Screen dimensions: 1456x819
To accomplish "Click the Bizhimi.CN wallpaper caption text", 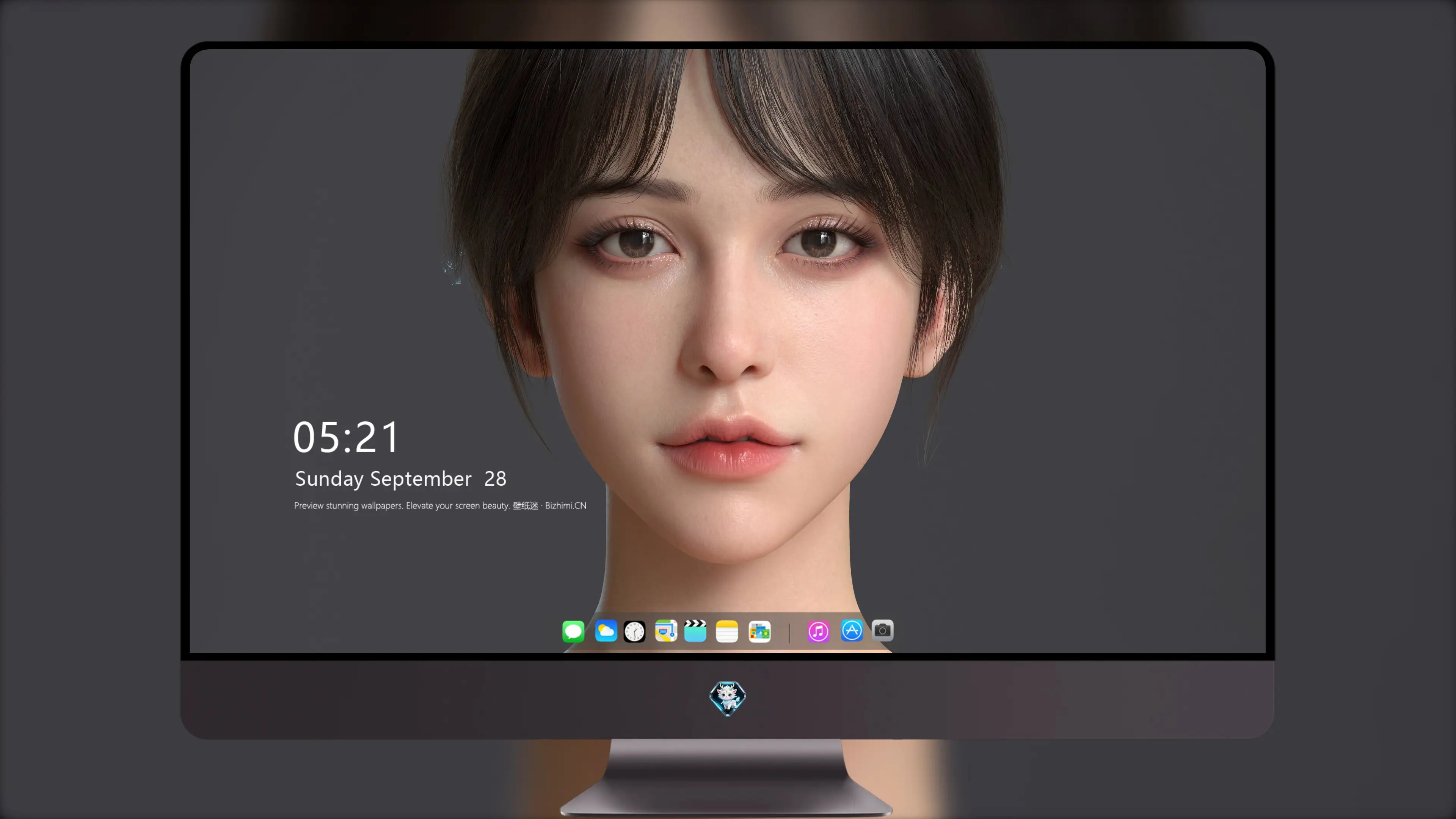I will (440, 505).
